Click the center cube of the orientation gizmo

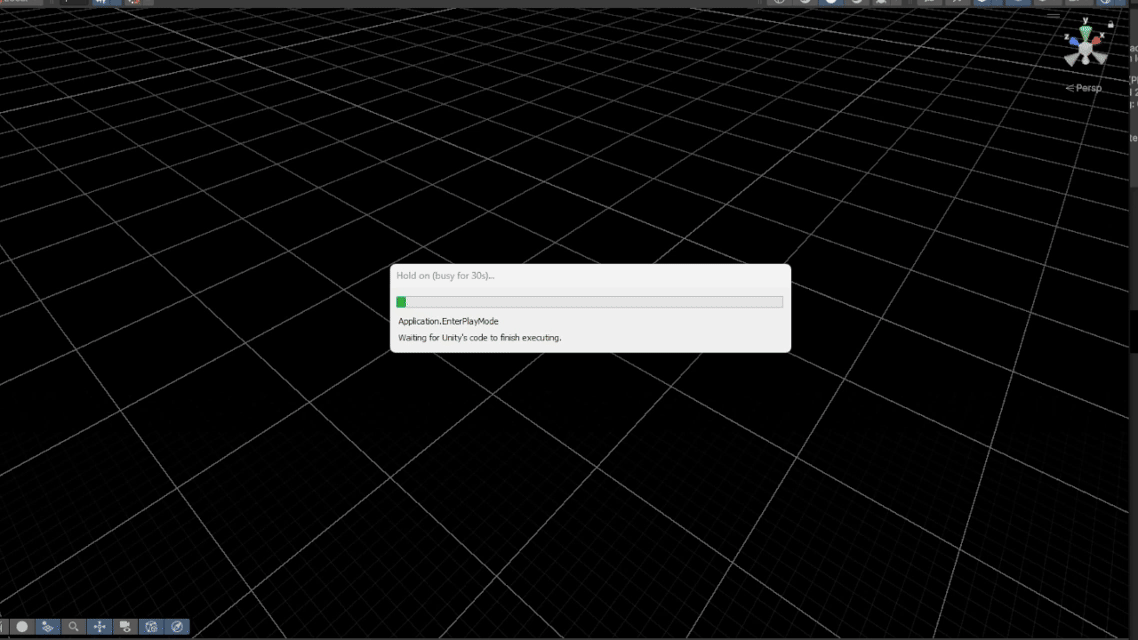click(x=1086, y=48)
